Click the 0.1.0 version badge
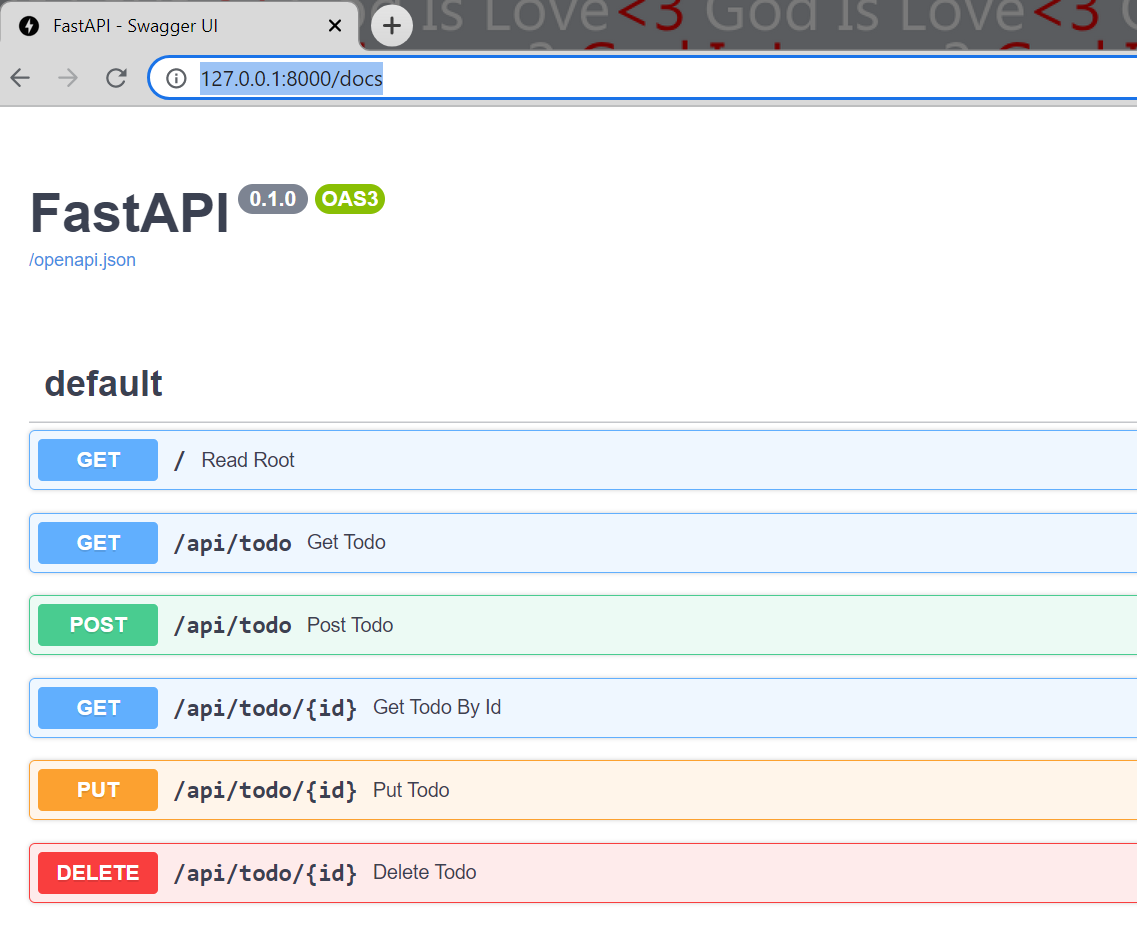This screenshot has width=1137, height=950. [x=273, y=199]
